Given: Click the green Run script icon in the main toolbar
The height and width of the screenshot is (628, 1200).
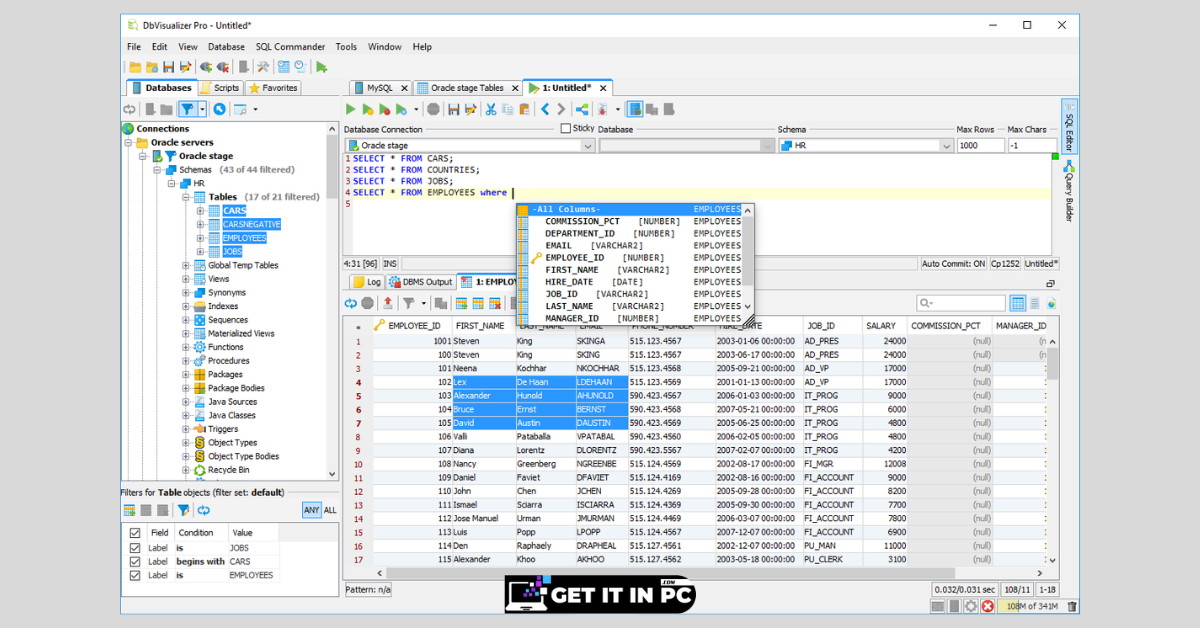Looking at the screenshot, I should [321, 67].
